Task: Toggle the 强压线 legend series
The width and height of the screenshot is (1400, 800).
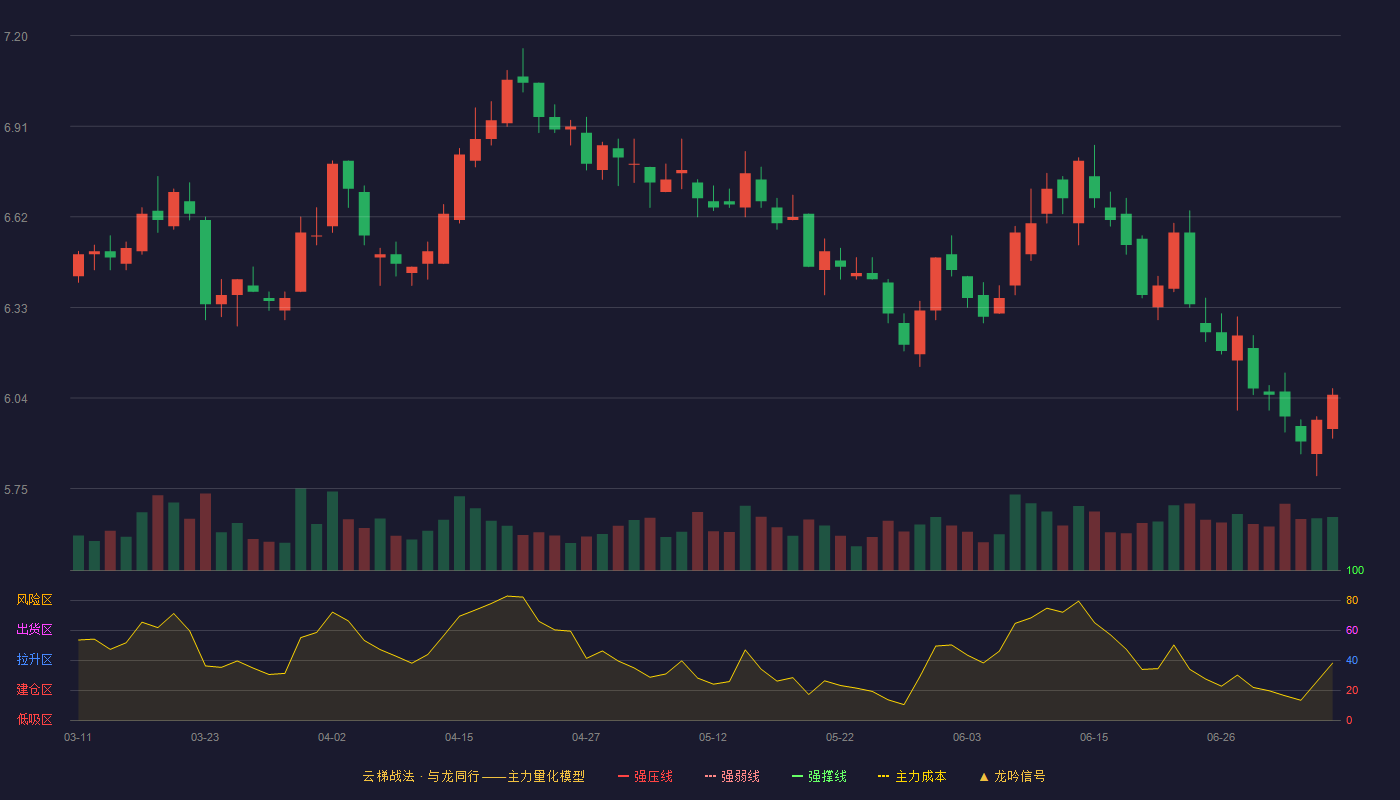Action: [x=645, y=776]
